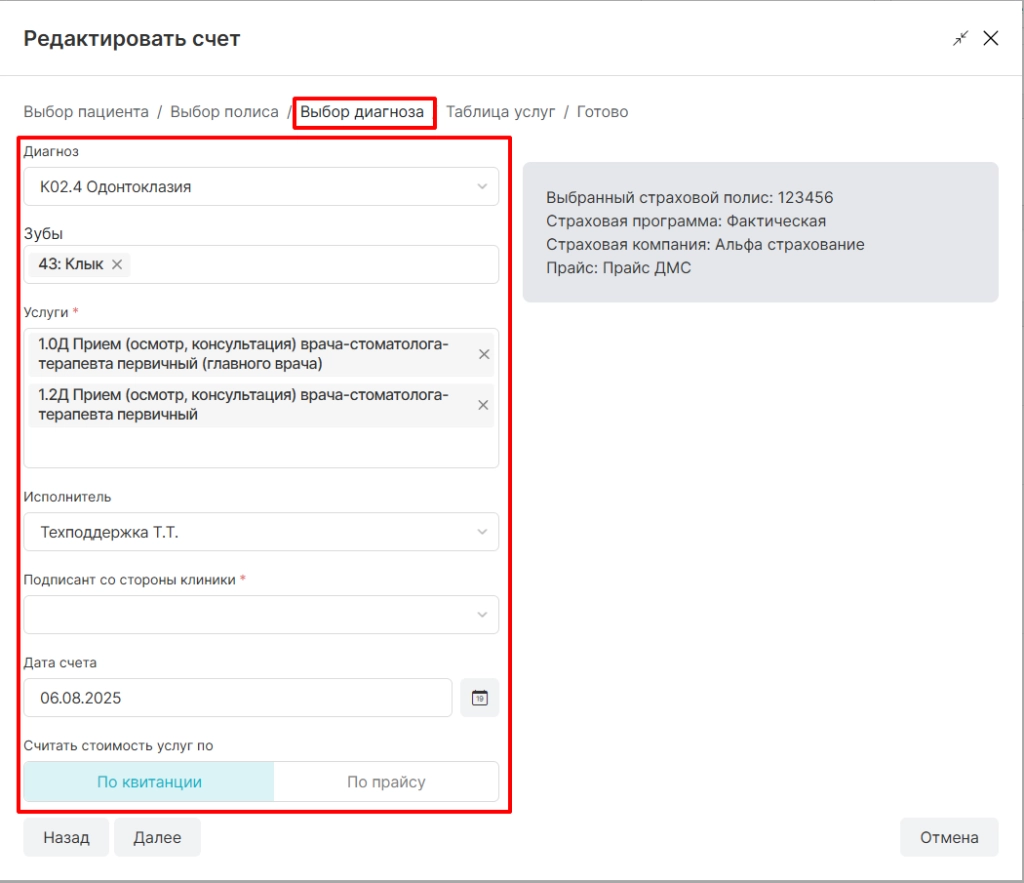1024x883 pixels.
Task: Expand the Исполнитель dropdown
Action: pos(261,532)
